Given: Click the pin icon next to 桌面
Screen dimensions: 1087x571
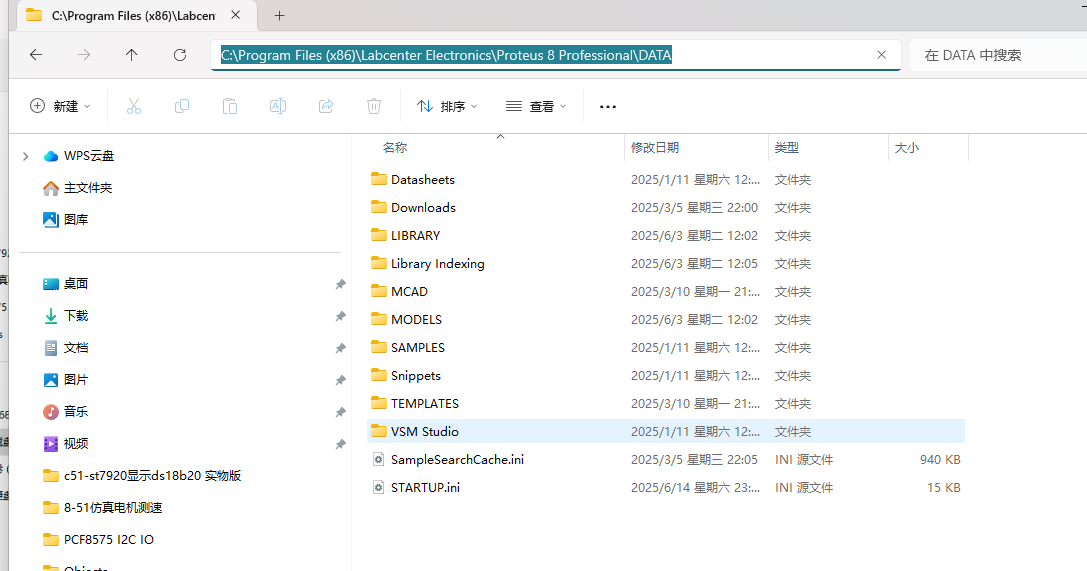Looking at the screenshot, I should coord(340,284).
